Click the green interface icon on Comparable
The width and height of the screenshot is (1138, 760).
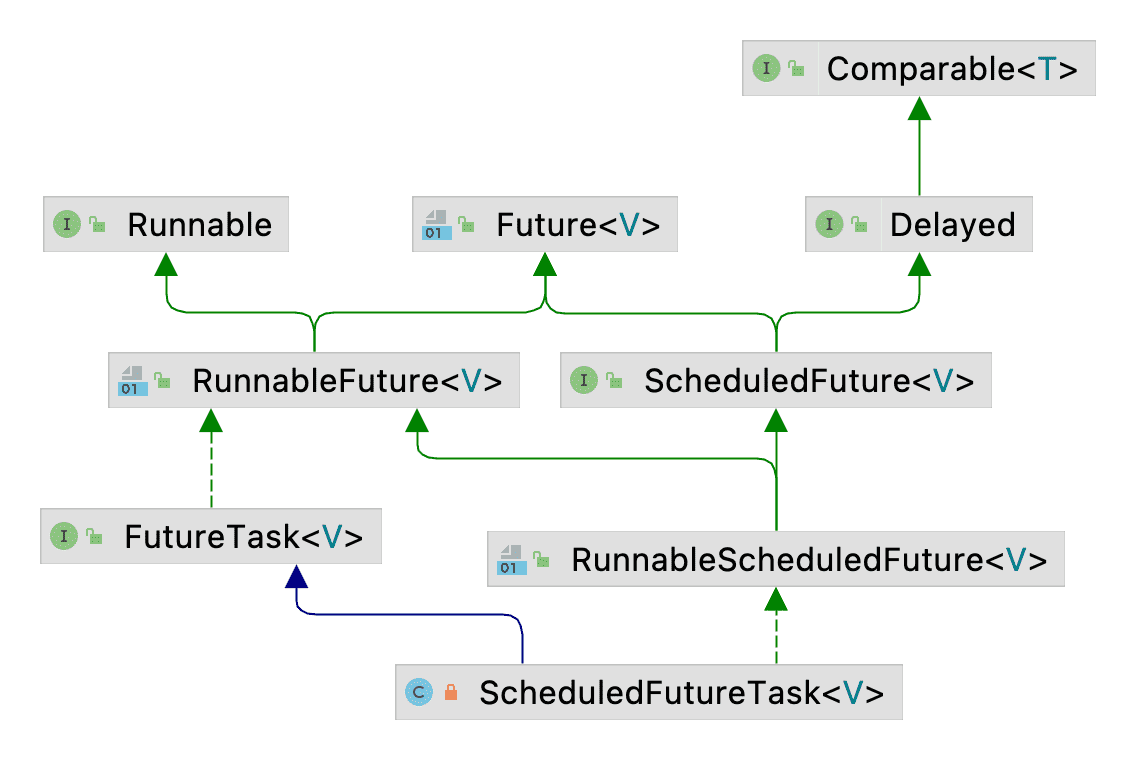tap(766, 69)
